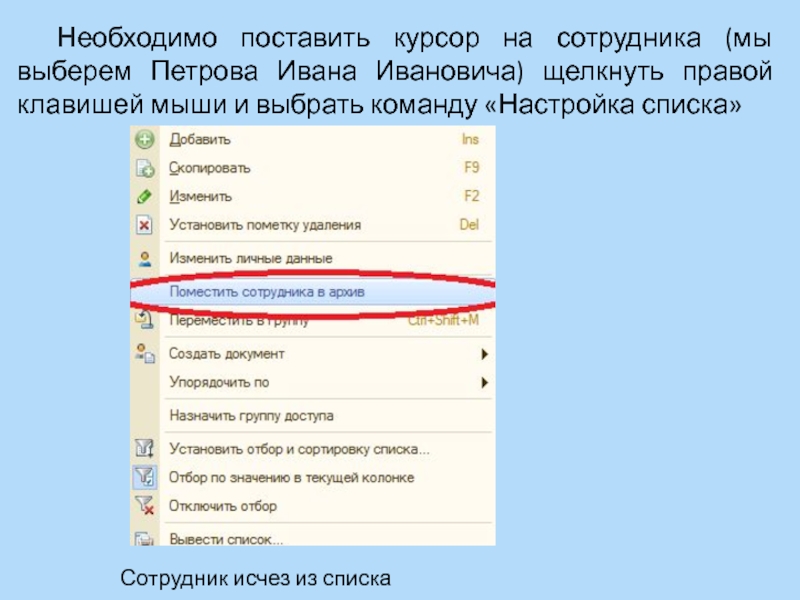
Task: Open Изменить личные данные menu entry text
Action: pos(250,259)
